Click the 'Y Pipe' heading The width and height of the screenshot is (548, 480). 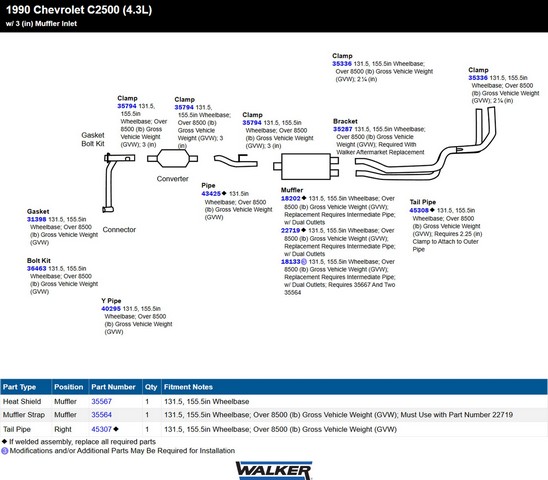click(x=111, y=301)
